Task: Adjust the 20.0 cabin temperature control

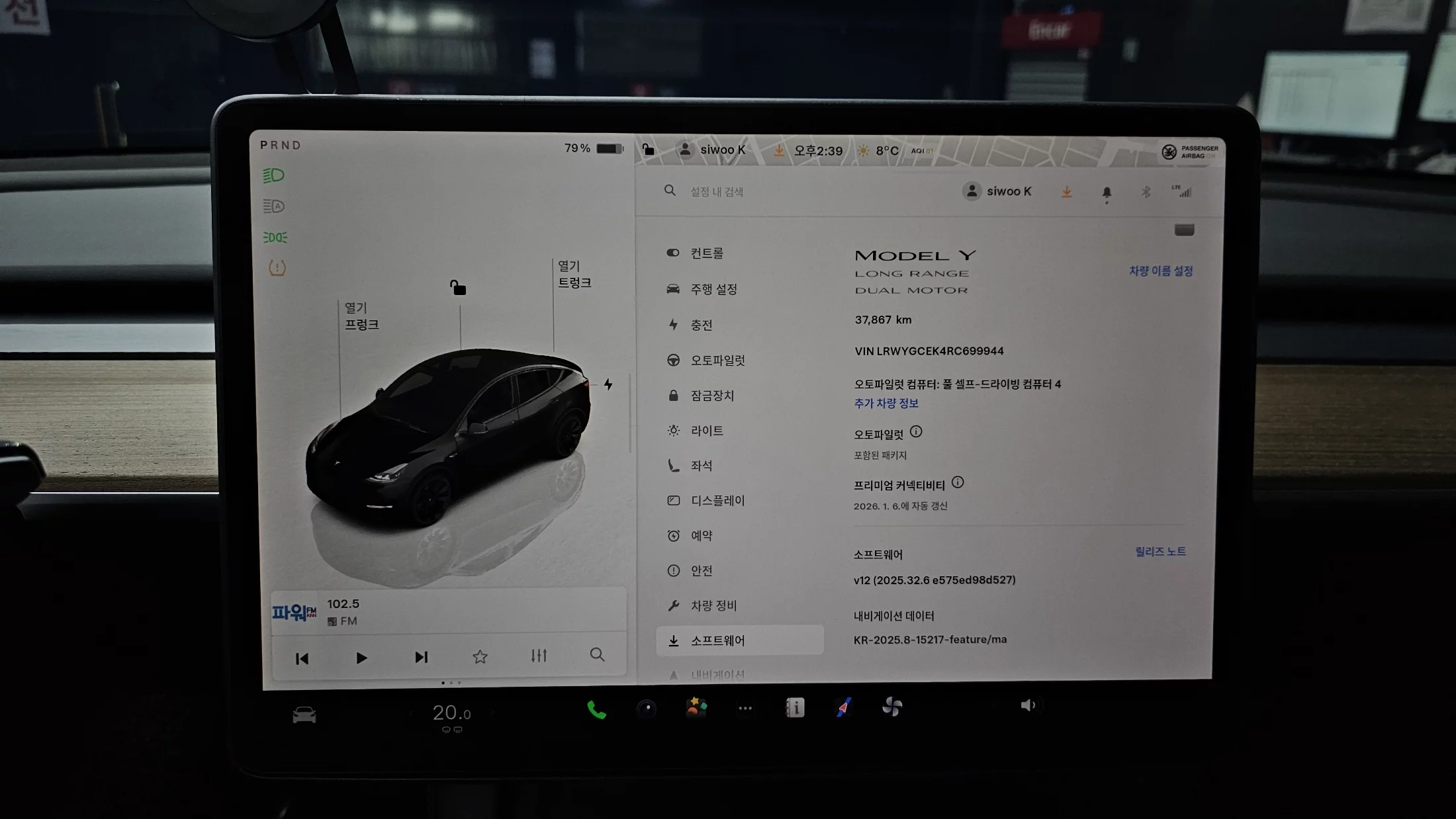Action: click(451, 713)
